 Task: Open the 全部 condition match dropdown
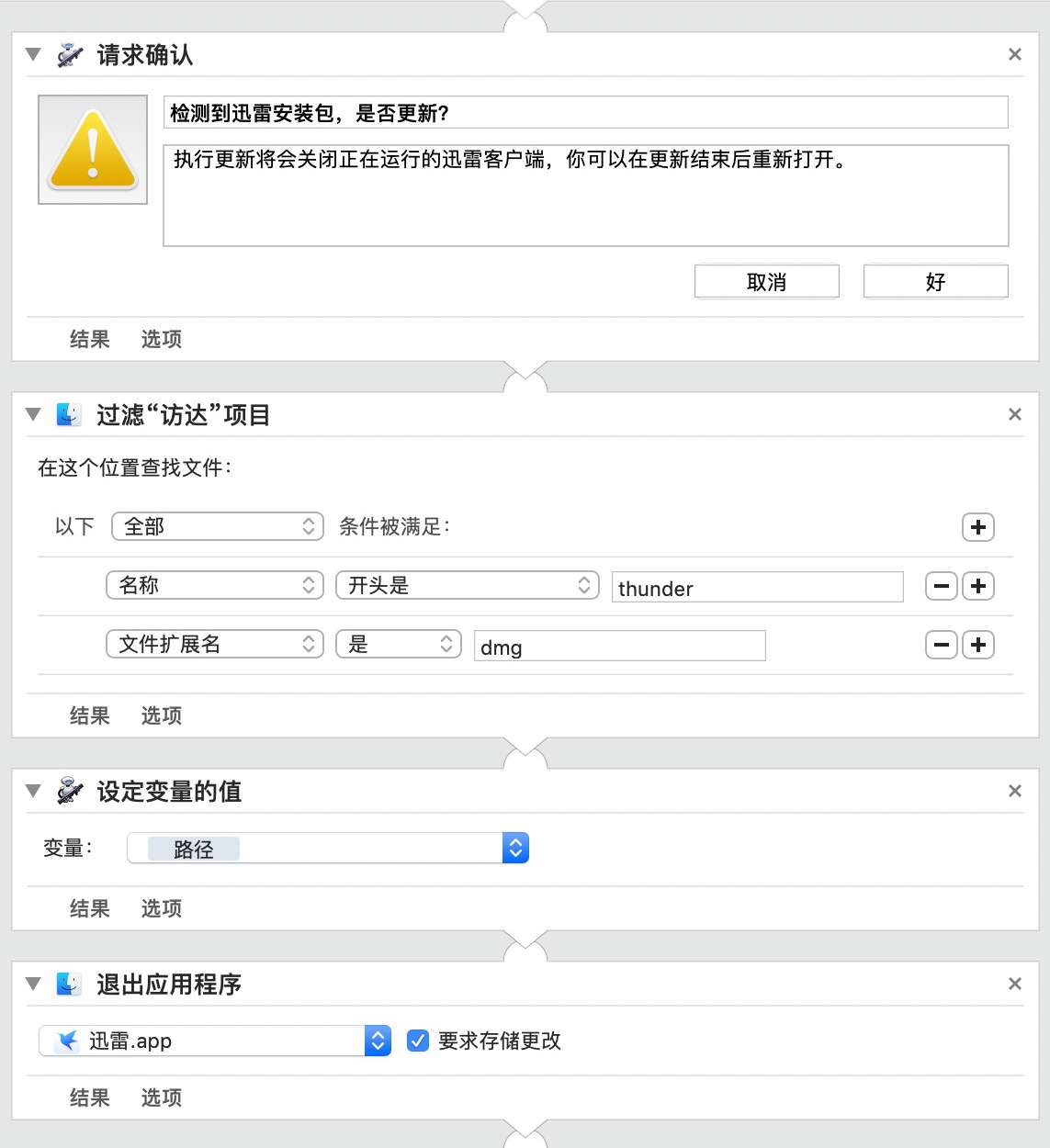(217, 527)
